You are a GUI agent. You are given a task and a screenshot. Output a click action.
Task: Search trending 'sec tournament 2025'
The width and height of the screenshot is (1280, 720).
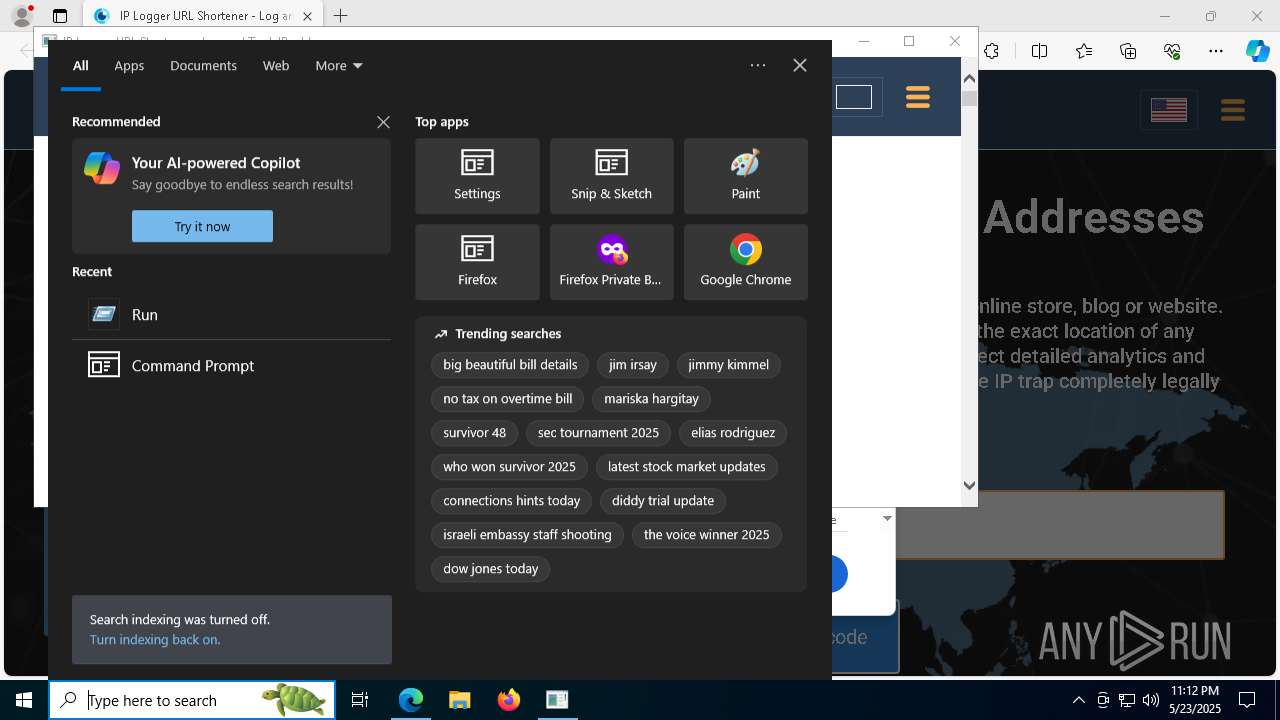tap(598, 433)
